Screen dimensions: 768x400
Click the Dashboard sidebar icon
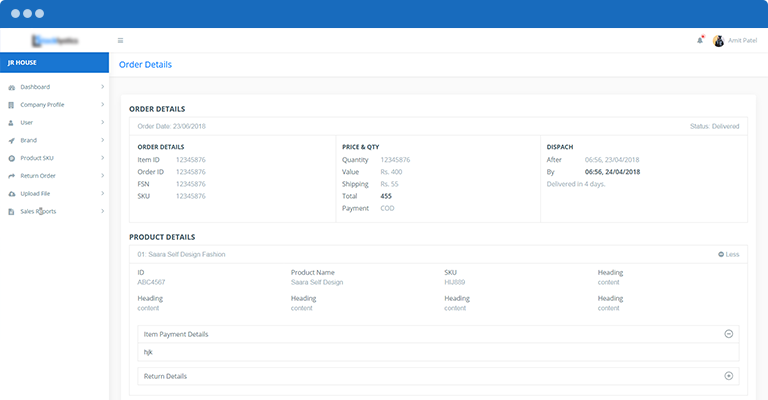click(11, 87)
